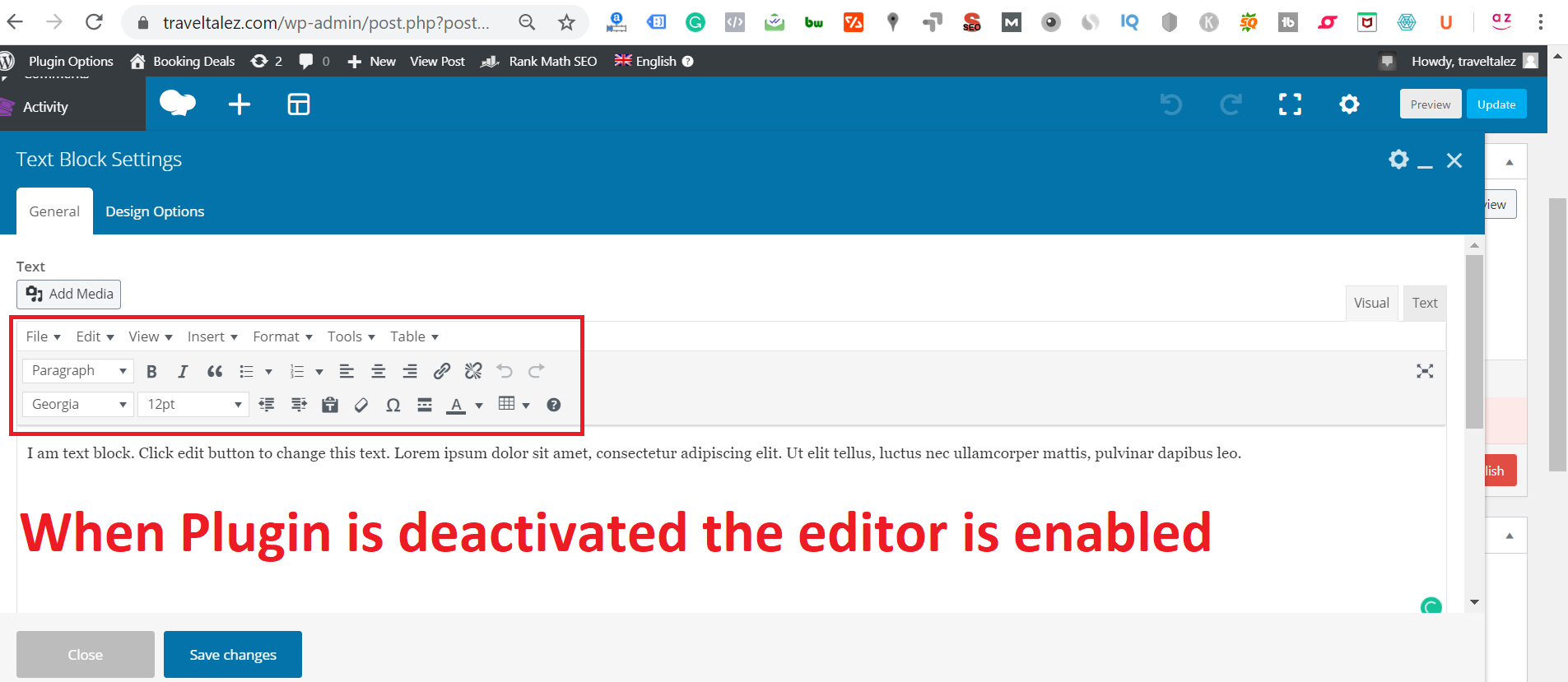This screenshot has width=1568, height=682.
Task: Align text center
Action: pos(379,371)
